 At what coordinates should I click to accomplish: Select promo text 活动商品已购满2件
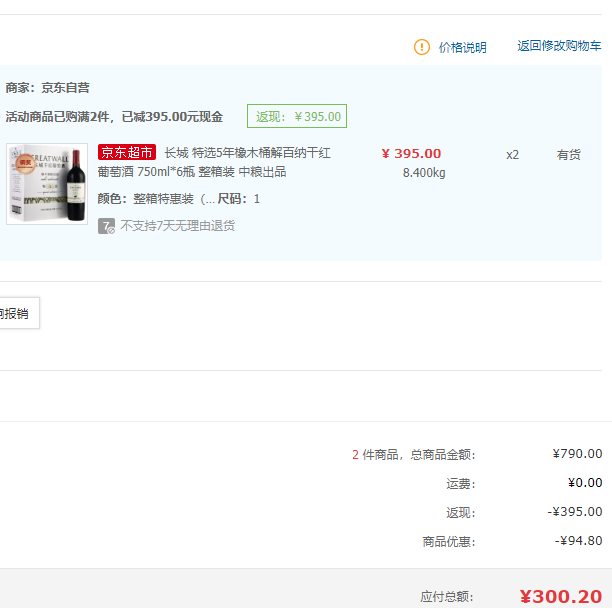(x=57, y=116)
